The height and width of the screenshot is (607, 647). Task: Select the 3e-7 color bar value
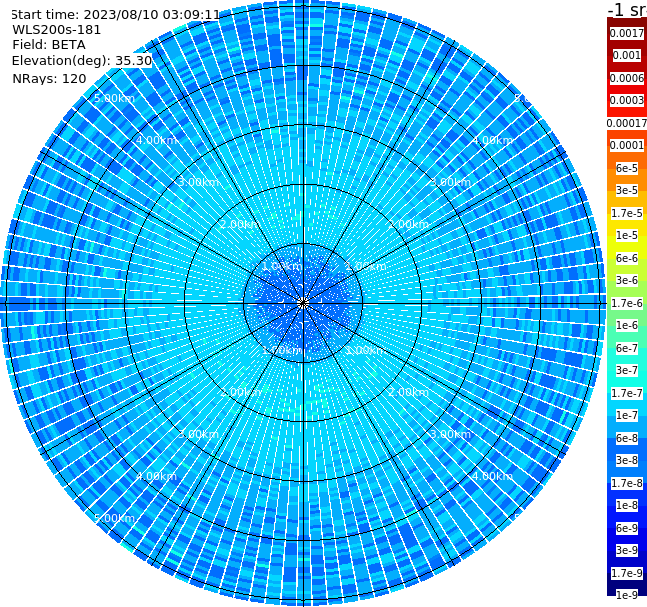[627, 370]
